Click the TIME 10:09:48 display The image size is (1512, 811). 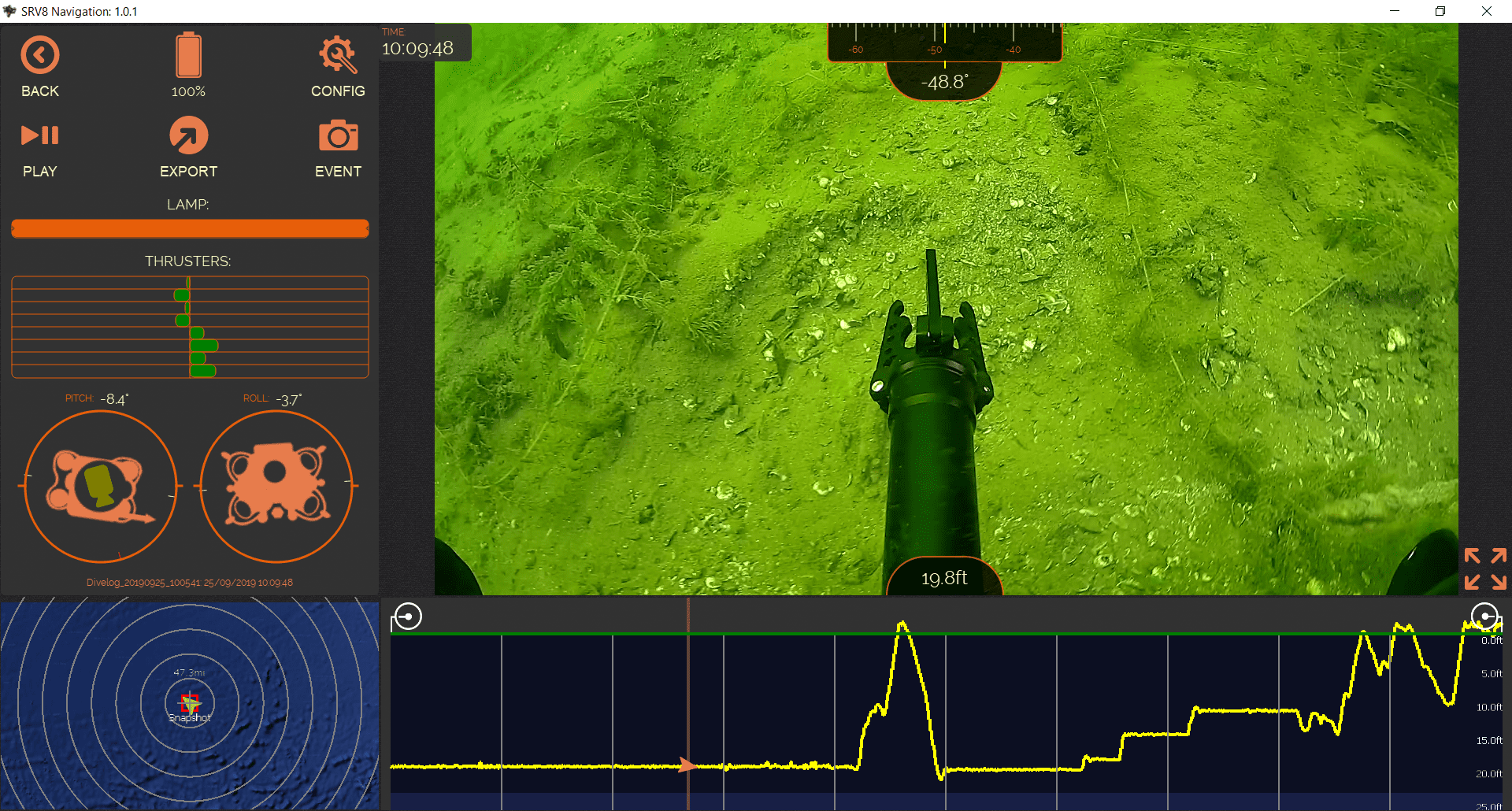[417, 43]
